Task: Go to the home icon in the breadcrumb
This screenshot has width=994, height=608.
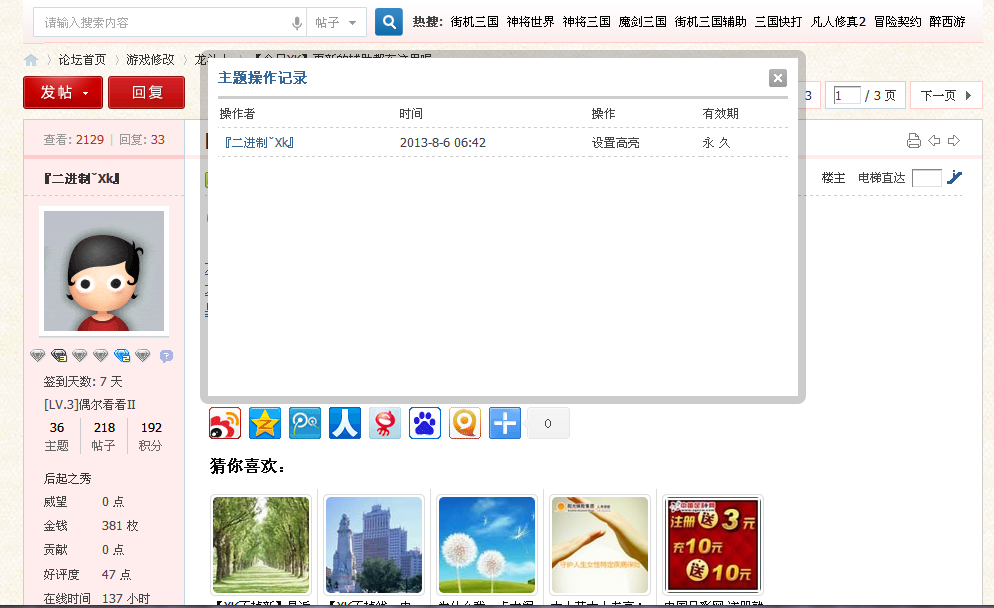Action: point(31,60)
